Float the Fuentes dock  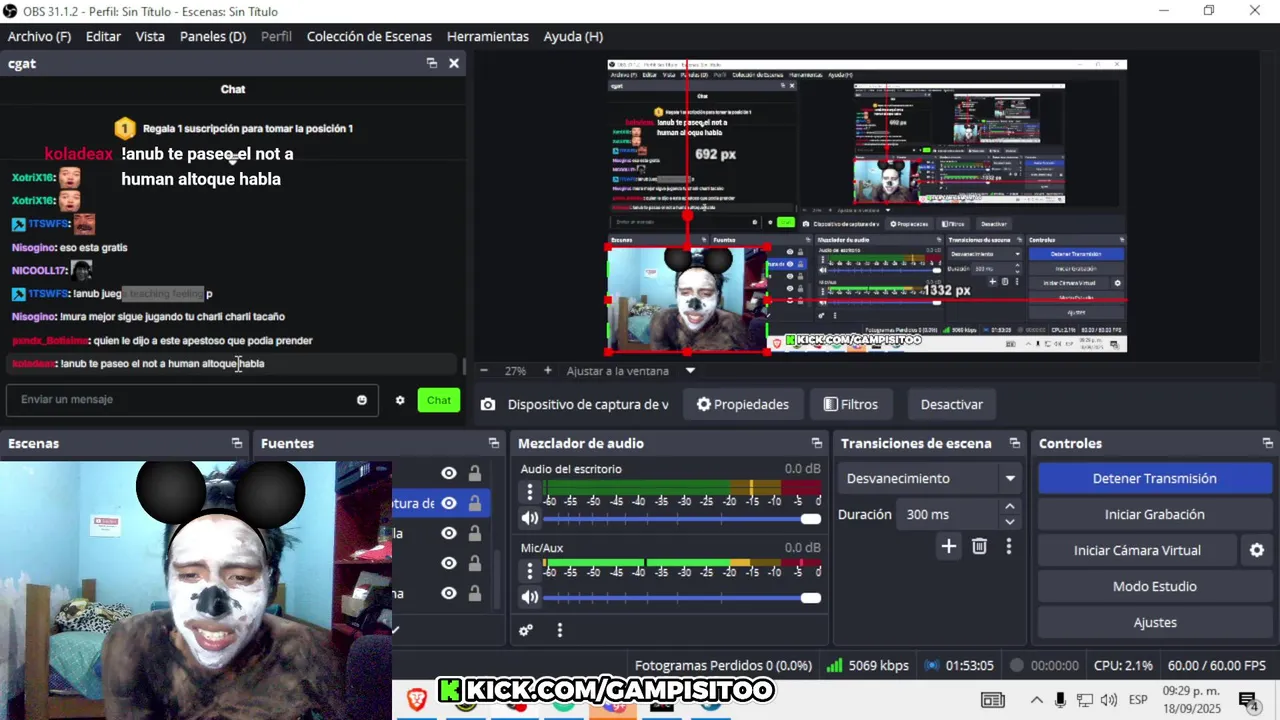point(494,443)
